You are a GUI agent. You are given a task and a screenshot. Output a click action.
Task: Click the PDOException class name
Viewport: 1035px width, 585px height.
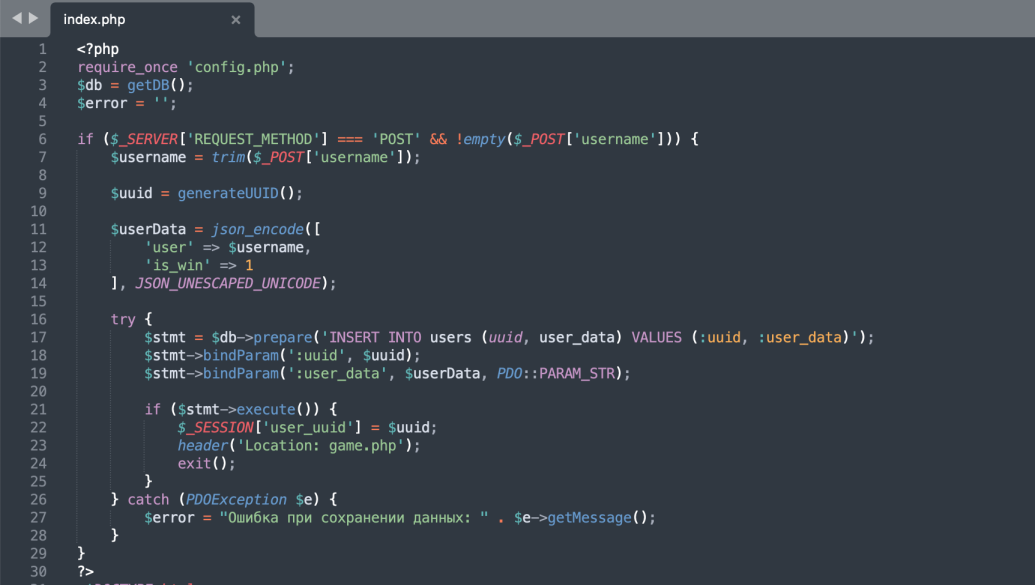tap(236, 500)
